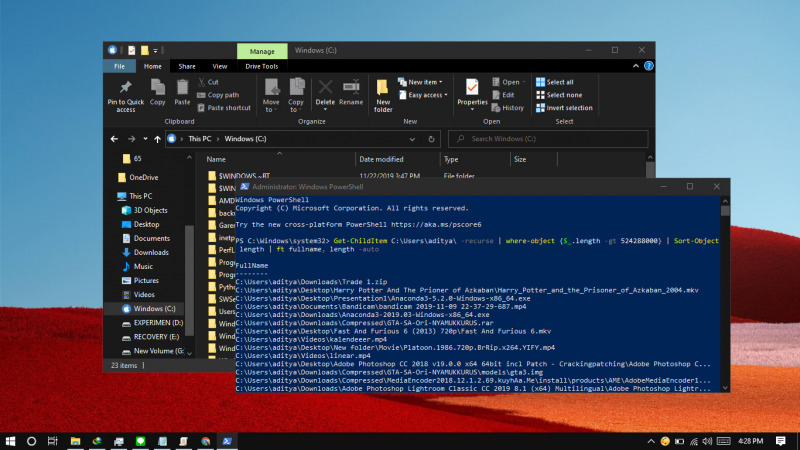Open Delete dropdown arrow
Viewport: 800px width, 450px height.
pyautogui.click(x=325, y=109)
